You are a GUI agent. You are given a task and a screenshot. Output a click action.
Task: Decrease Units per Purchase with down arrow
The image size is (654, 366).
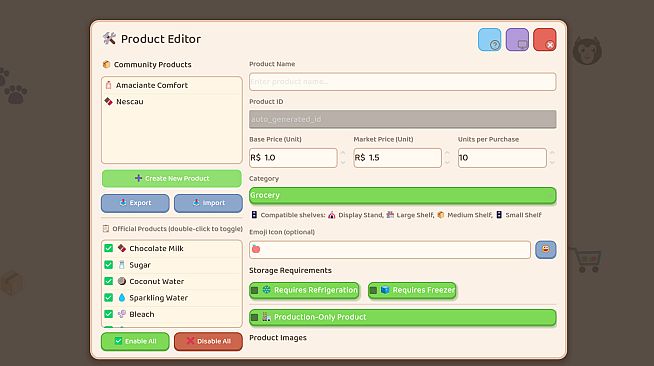pos(552,163)
